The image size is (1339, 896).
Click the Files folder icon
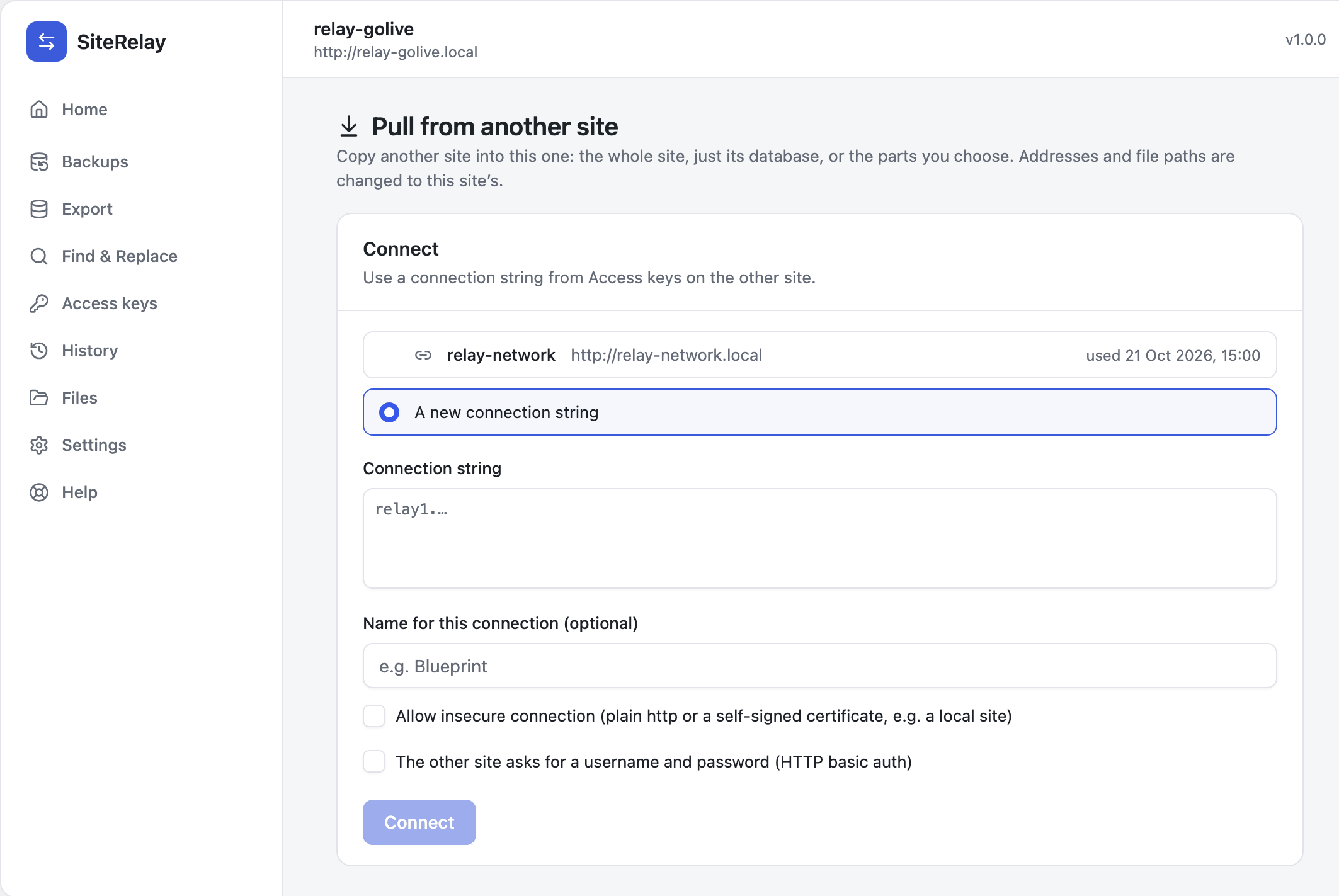39,398
